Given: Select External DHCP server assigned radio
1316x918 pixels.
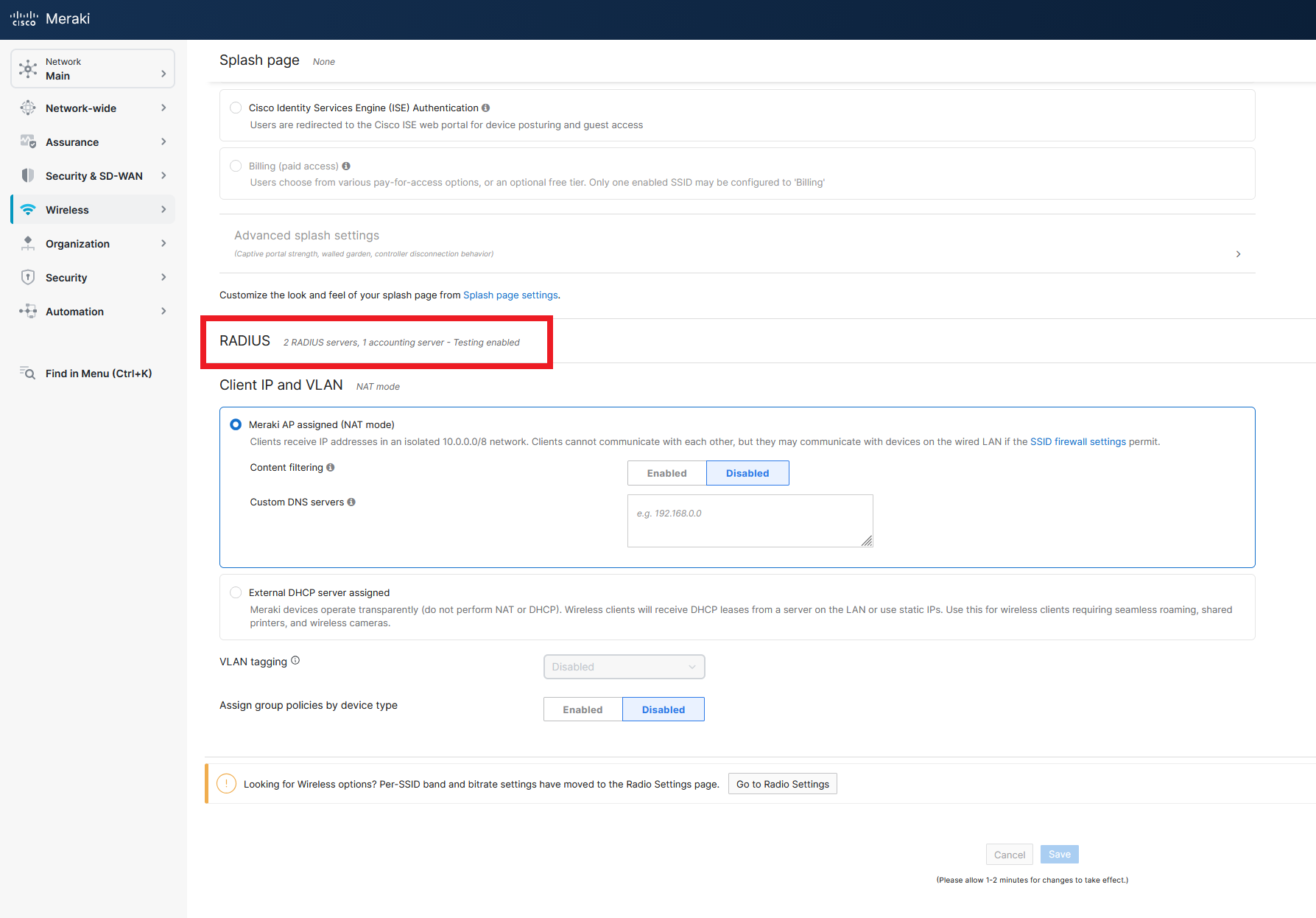Looking at the screenshot, I should [x=236, y=592].
